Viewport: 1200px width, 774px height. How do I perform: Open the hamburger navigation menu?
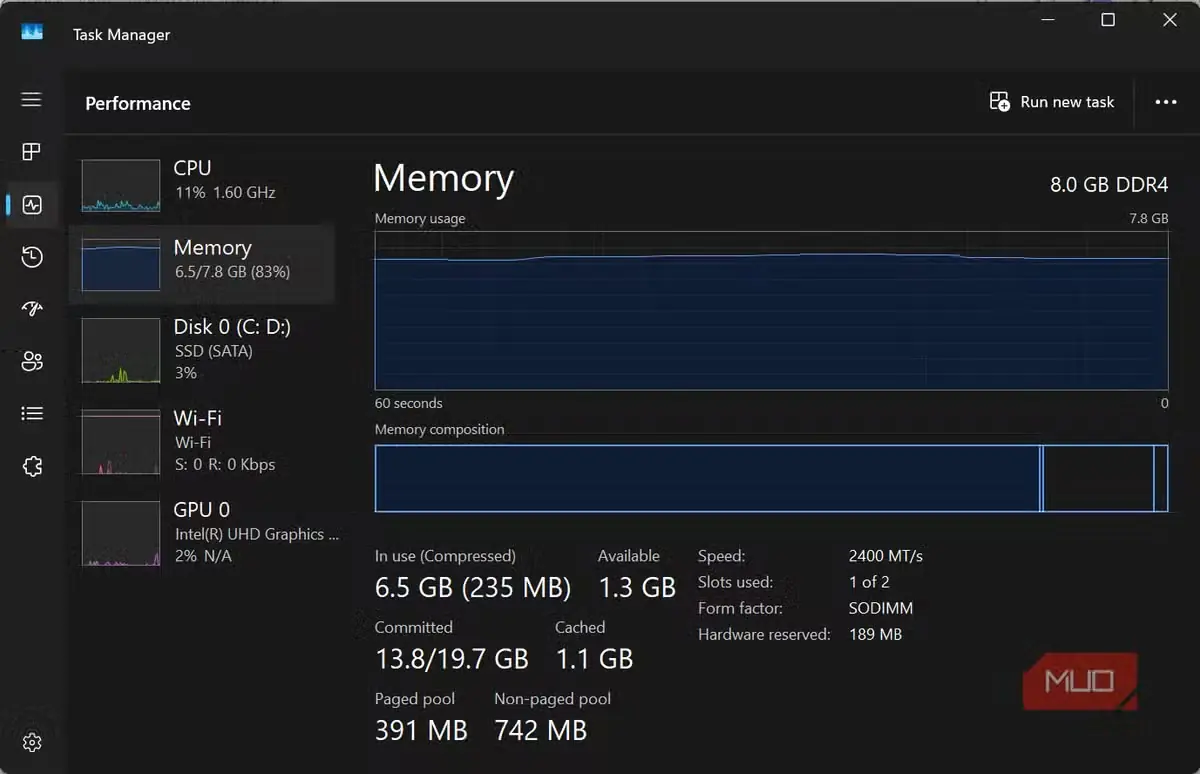(x=32, y=99)
